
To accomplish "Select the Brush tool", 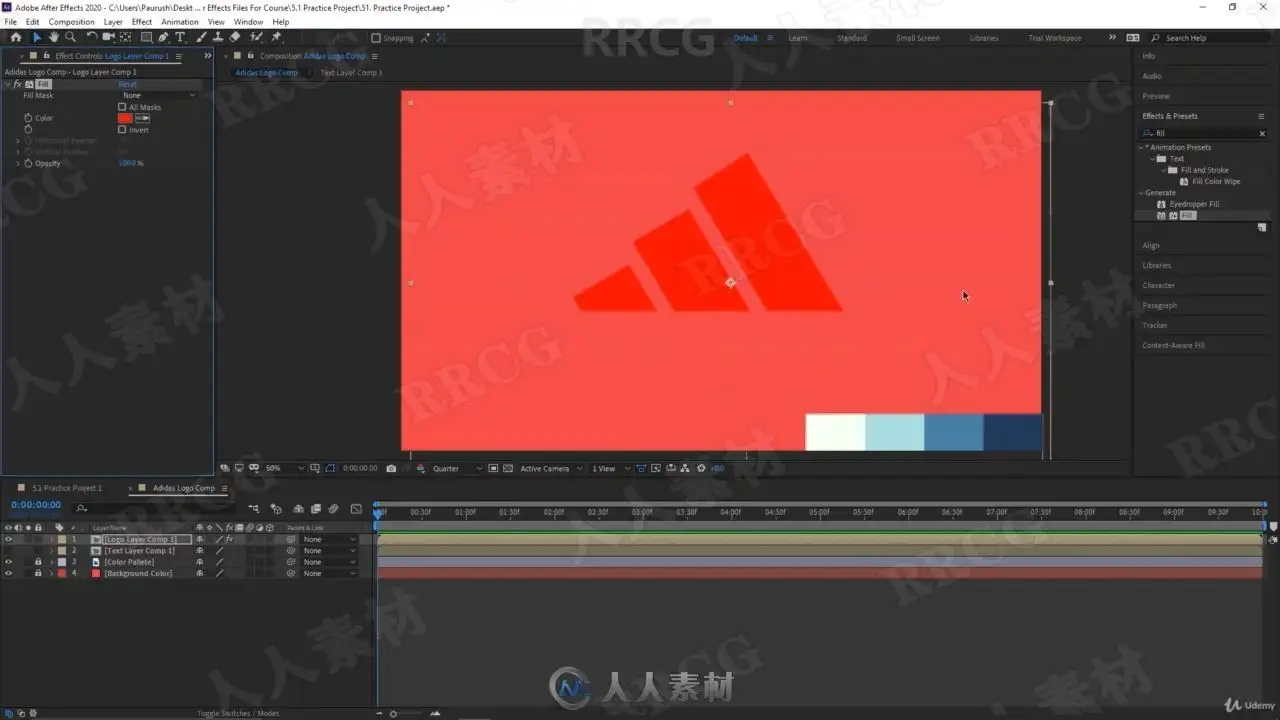I will tap(201, 38).
